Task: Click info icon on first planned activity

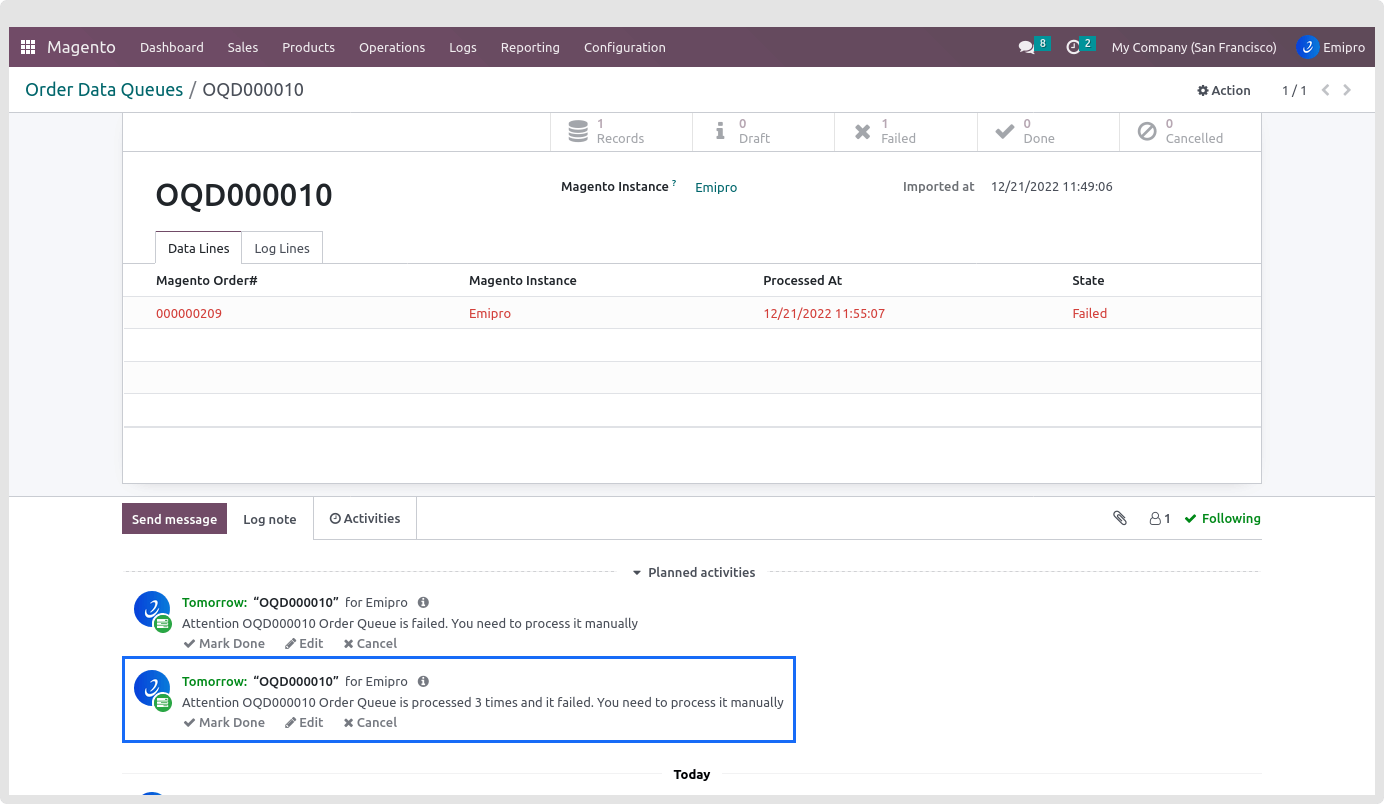Action: tap(423, 602)
